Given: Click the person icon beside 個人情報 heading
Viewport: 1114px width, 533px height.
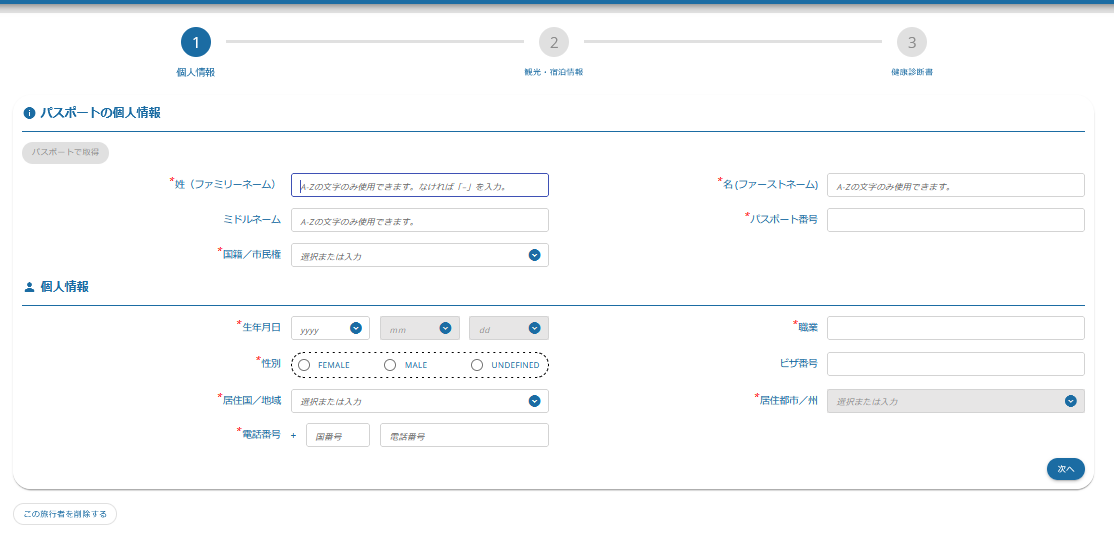Looking at the screenshot, I should 29,287.
